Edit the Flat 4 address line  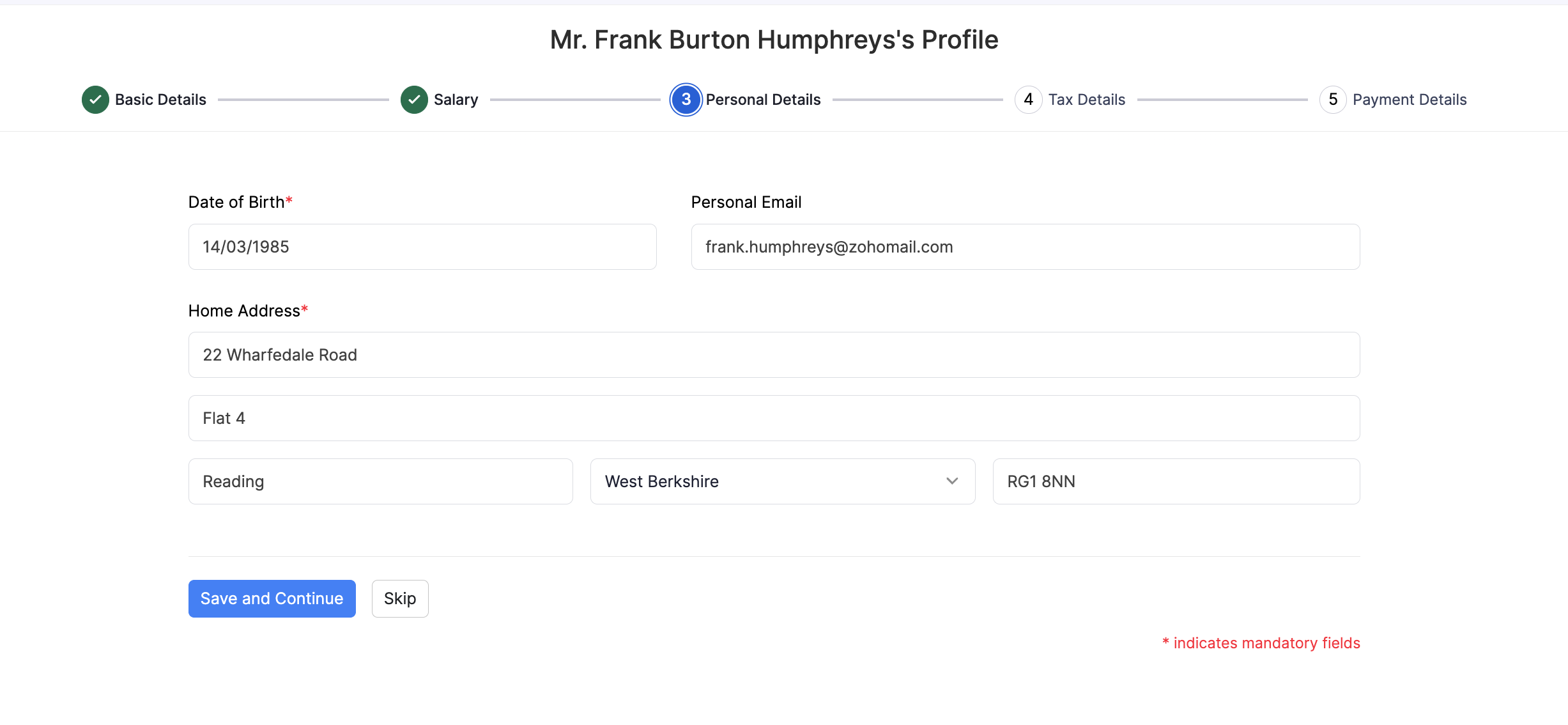[774, 418]
